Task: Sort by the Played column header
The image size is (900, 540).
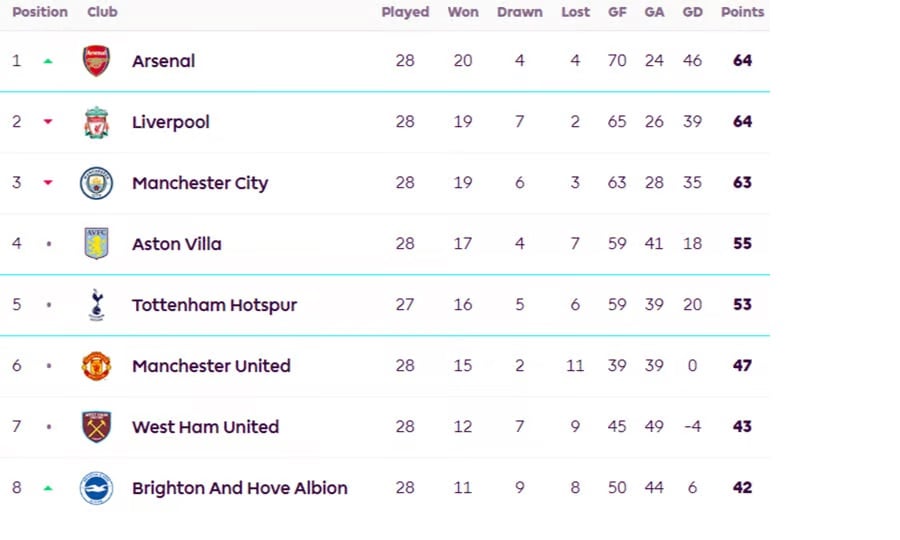Action: 405,12
